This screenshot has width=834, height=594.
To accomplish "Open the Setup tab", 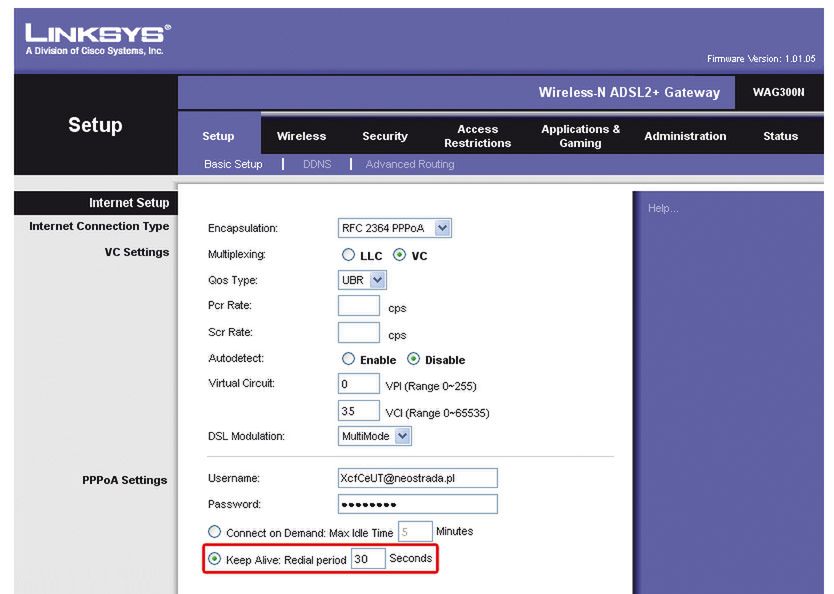I will click(218, 136).
